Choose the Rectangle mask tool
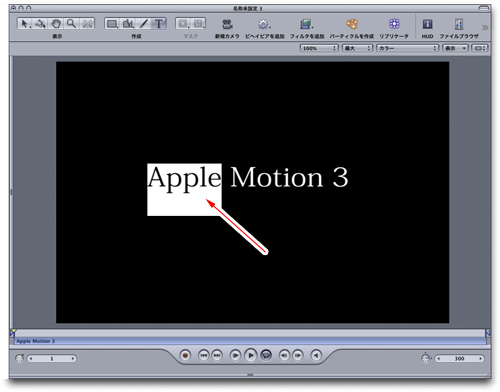Screen dimensions: 500x392 [183, 24]
